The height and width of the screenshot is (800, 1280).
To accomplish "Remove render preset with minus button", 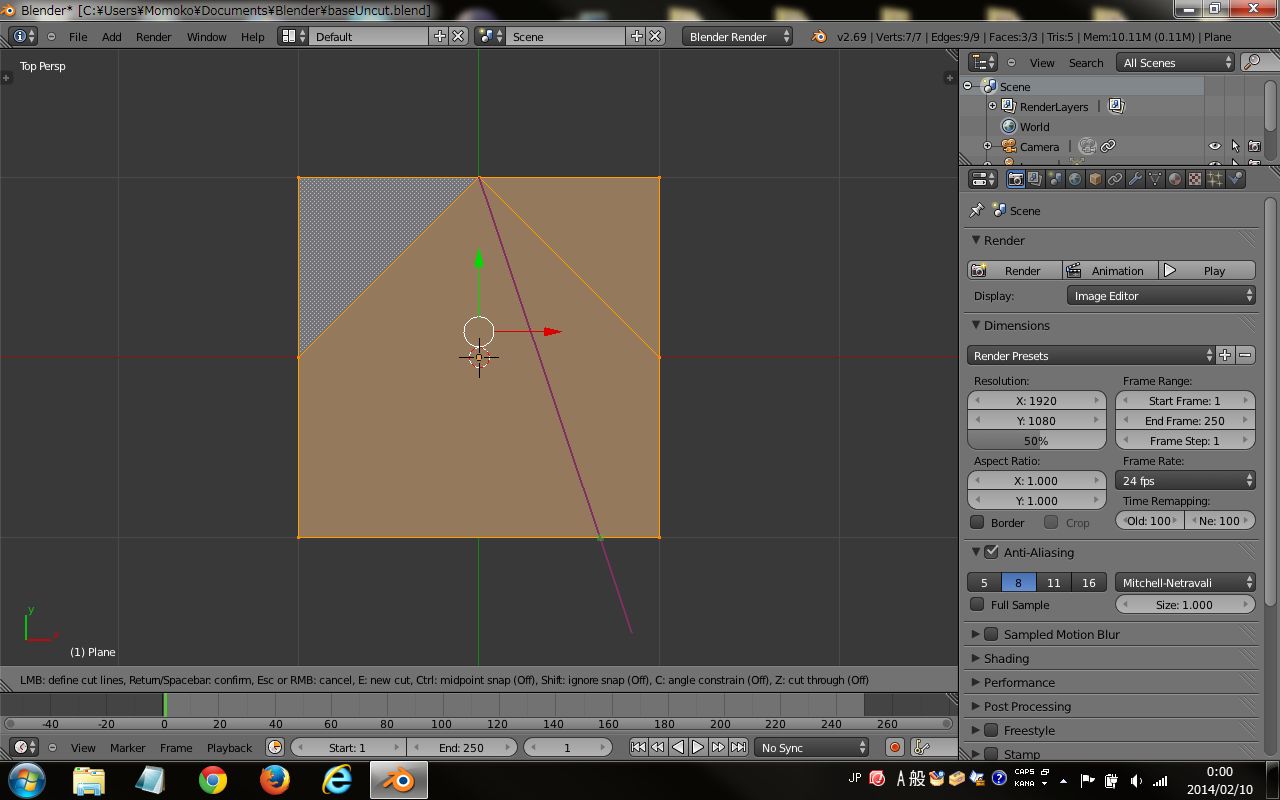I will tap(1245, 355).
